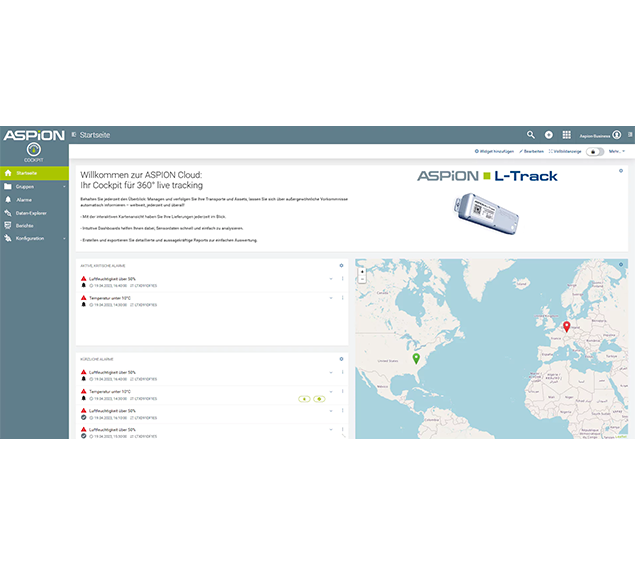Open the right drawer icon beside avatar
Image resolution: width=635 pixels, height=565 pixels.
(x=630, y=134)
